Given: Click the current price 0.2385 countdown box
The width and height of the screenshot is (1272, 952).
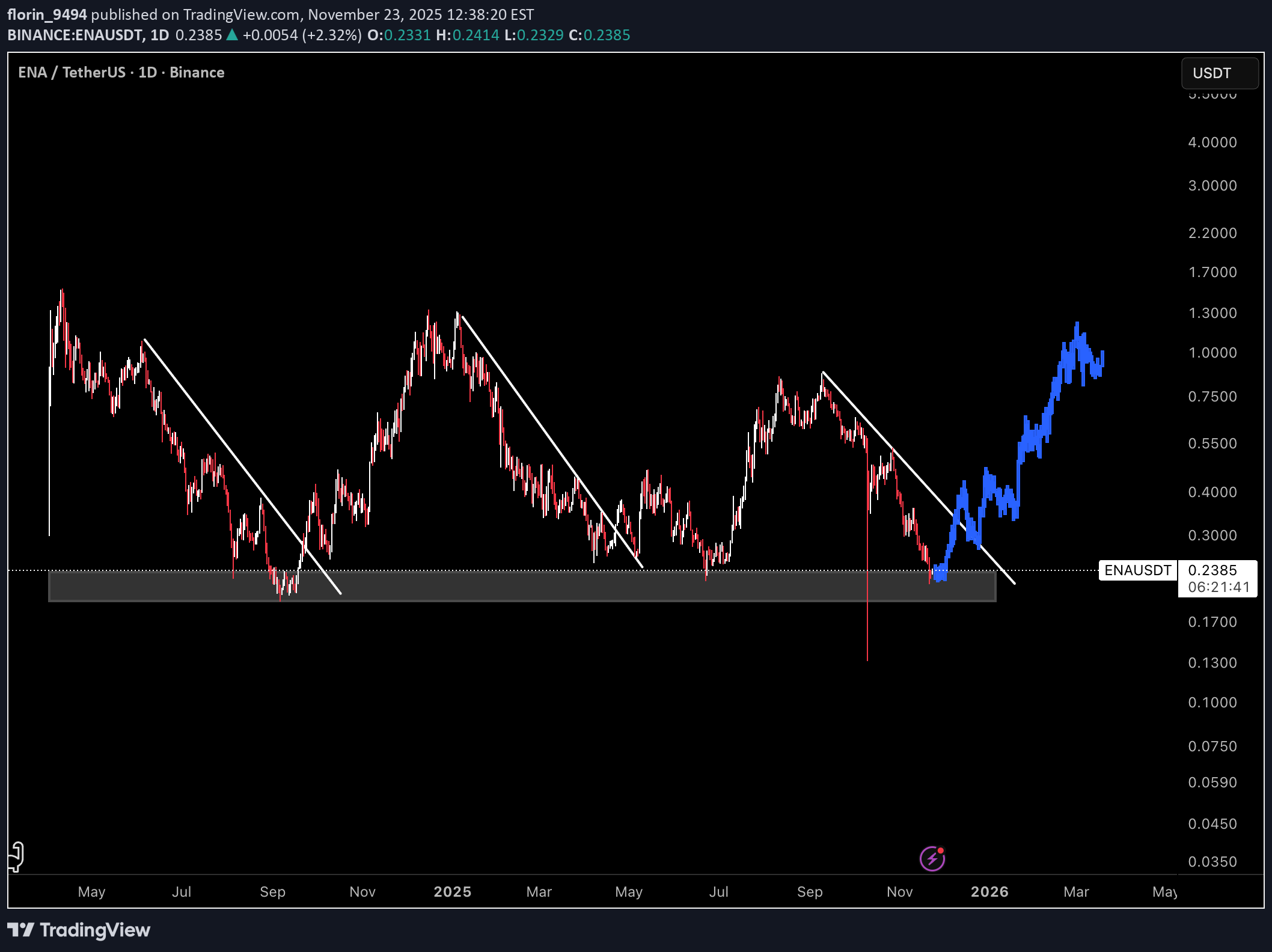Looking at the screenshot, I should coord(1217,578).
